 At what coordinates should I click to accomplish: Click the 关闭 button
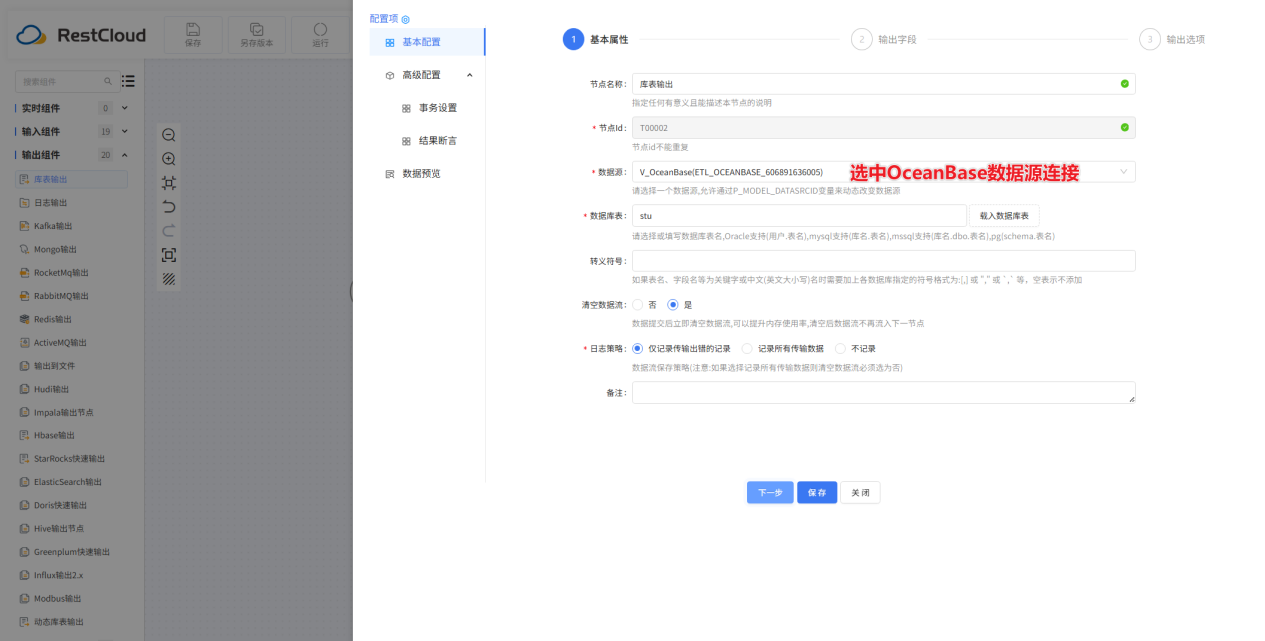coord(860,493)
